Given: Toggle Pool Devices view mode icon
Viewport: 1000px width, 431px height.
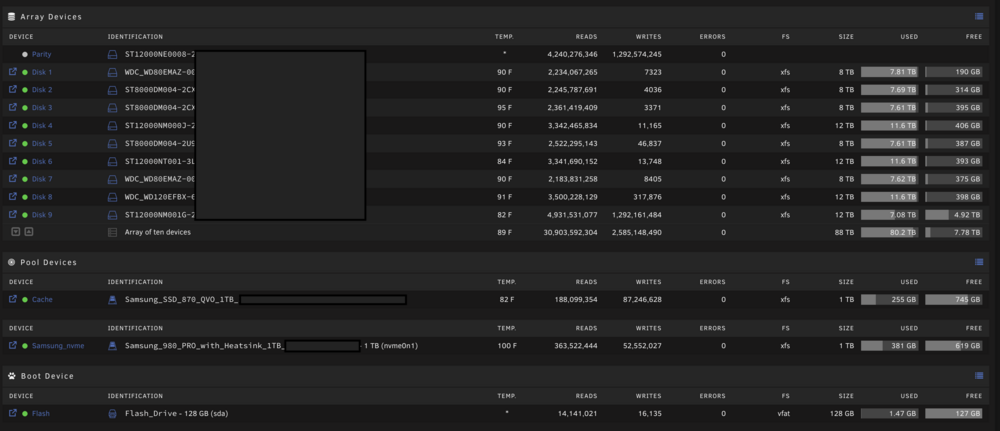Looking at the screenshot, I should tap(979, 262).
